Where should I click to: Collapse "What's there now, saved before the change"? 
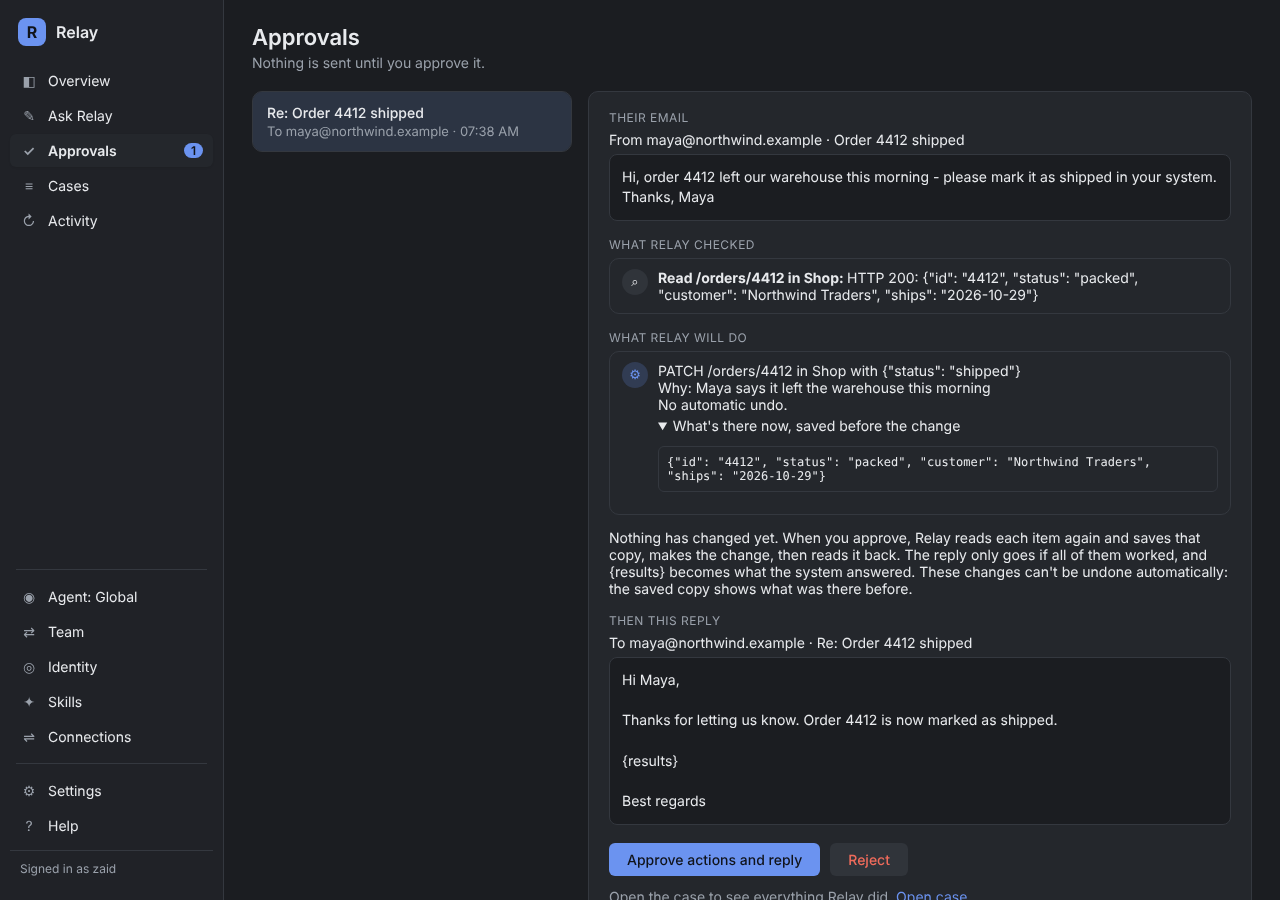(x=809, y=426)
